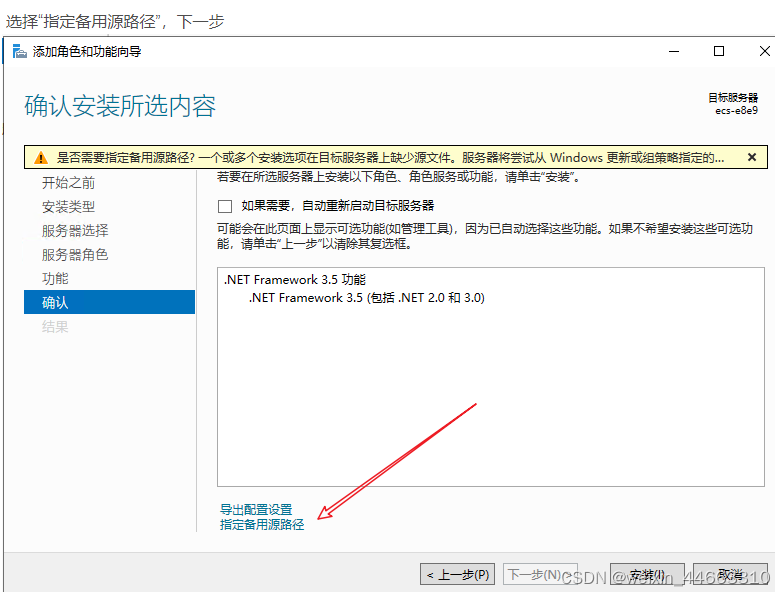The image size is (775, 592).
Task: Select 安装类型 in the left sidebar
Action: (x=69, y=207)
